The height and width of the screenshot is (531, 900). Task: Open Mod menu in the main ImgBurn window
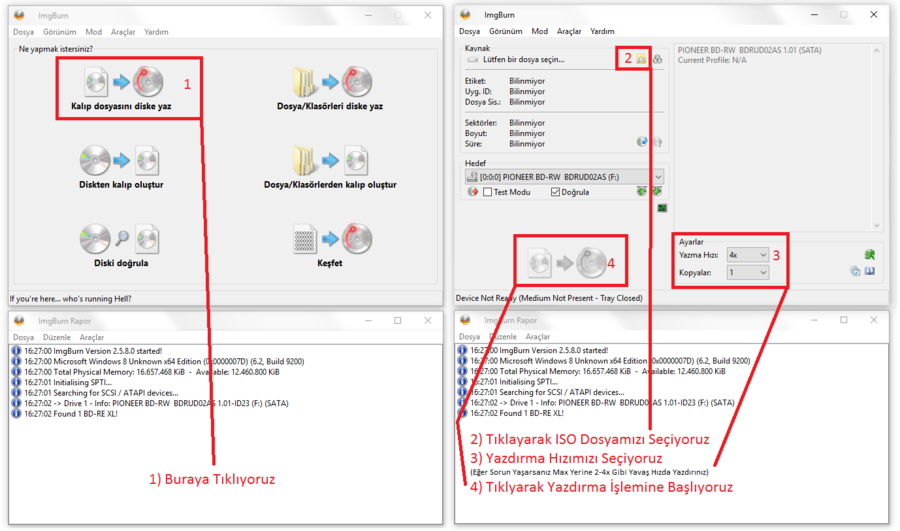pyautogui.click(x=94, y=32)
